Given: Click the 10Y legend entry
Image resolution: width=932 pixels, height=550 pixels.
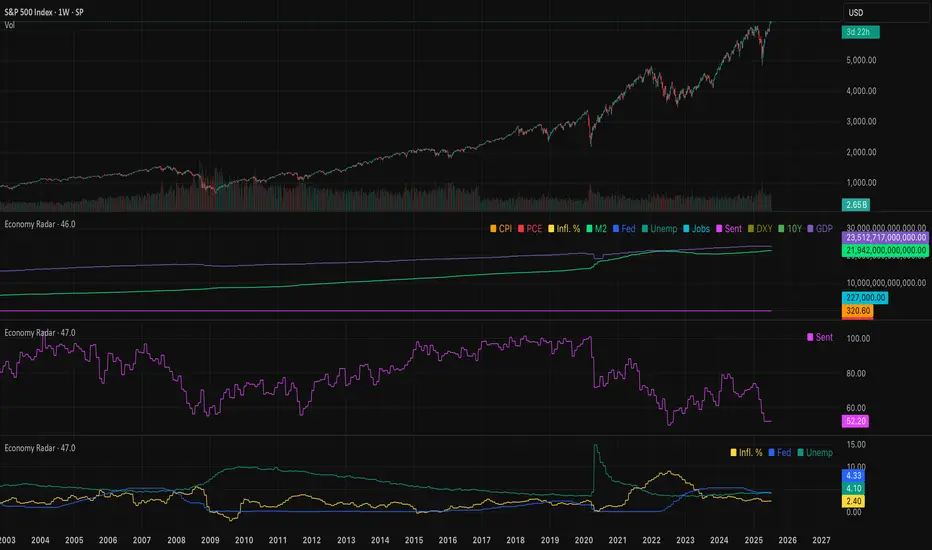Looking at the screenshot, I should tap(790, 229).
